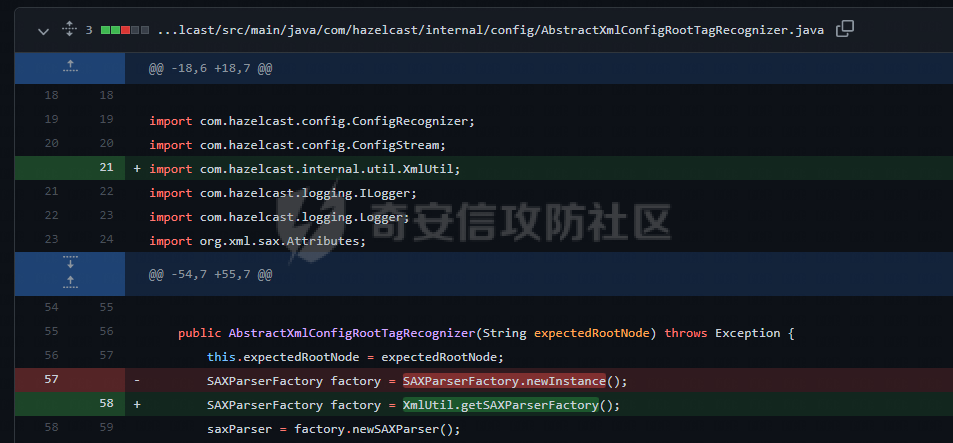The image size is (953, 443).
Task: Click added line number 58
Action: 106,404
